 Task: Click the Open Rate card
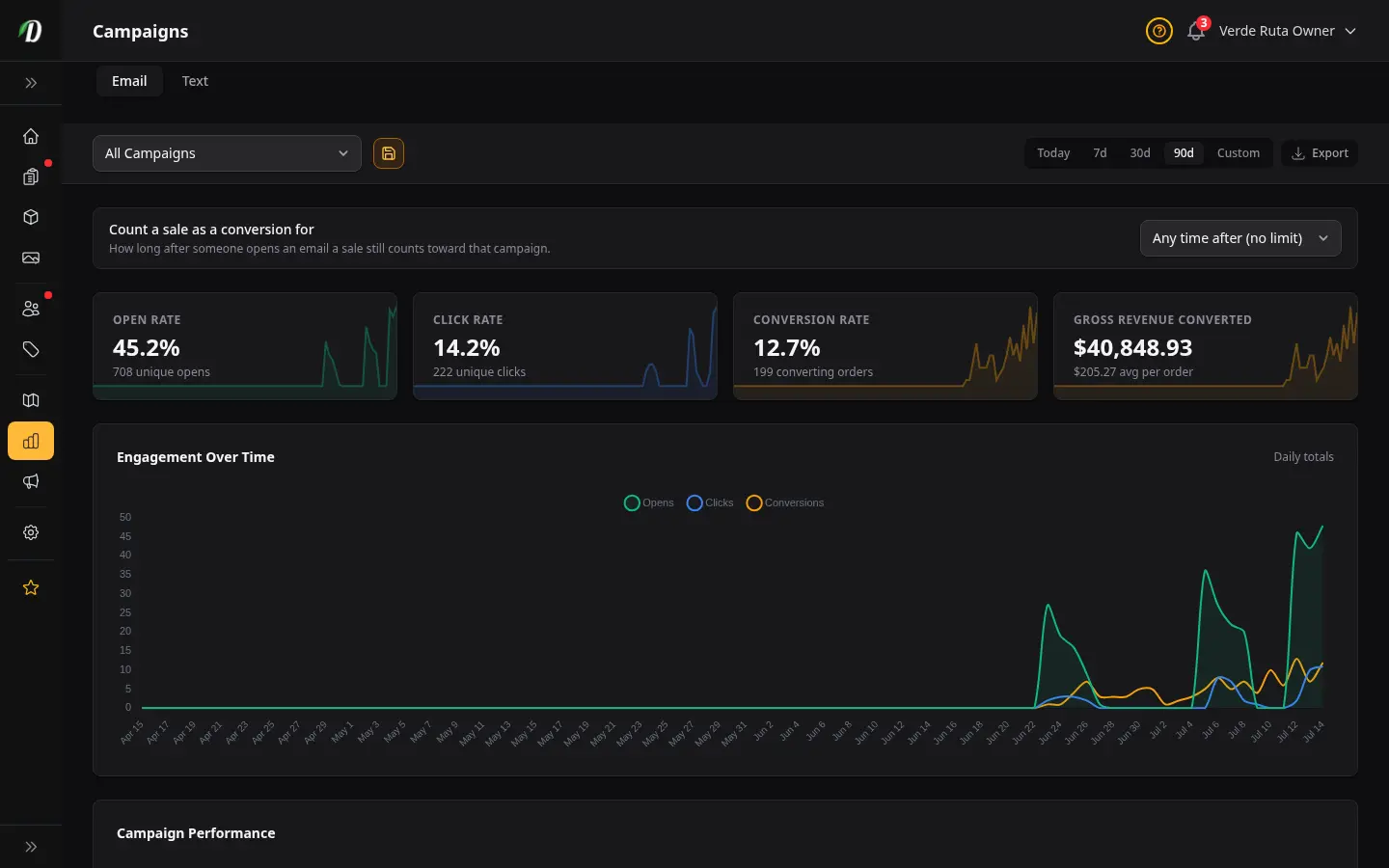coord(245,346)
